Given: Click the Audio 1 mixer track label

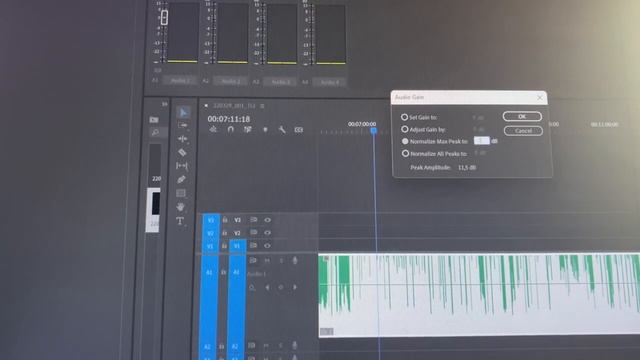Looking at the screenshot, I should coord(180,81).
